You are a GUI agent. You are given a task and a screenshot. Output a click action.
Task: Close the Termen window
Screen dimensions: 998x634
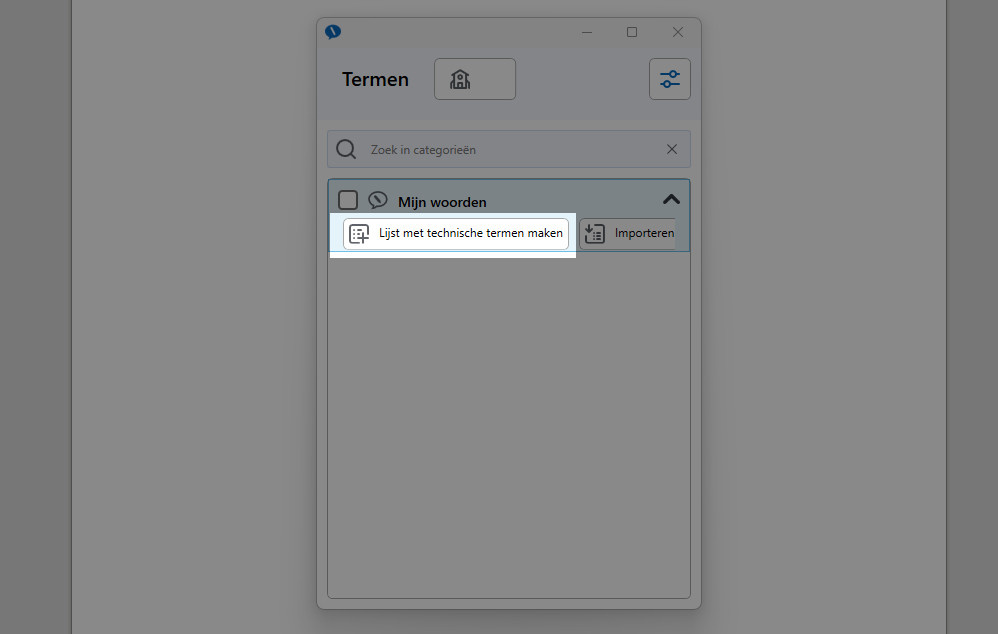pos(678,32)
